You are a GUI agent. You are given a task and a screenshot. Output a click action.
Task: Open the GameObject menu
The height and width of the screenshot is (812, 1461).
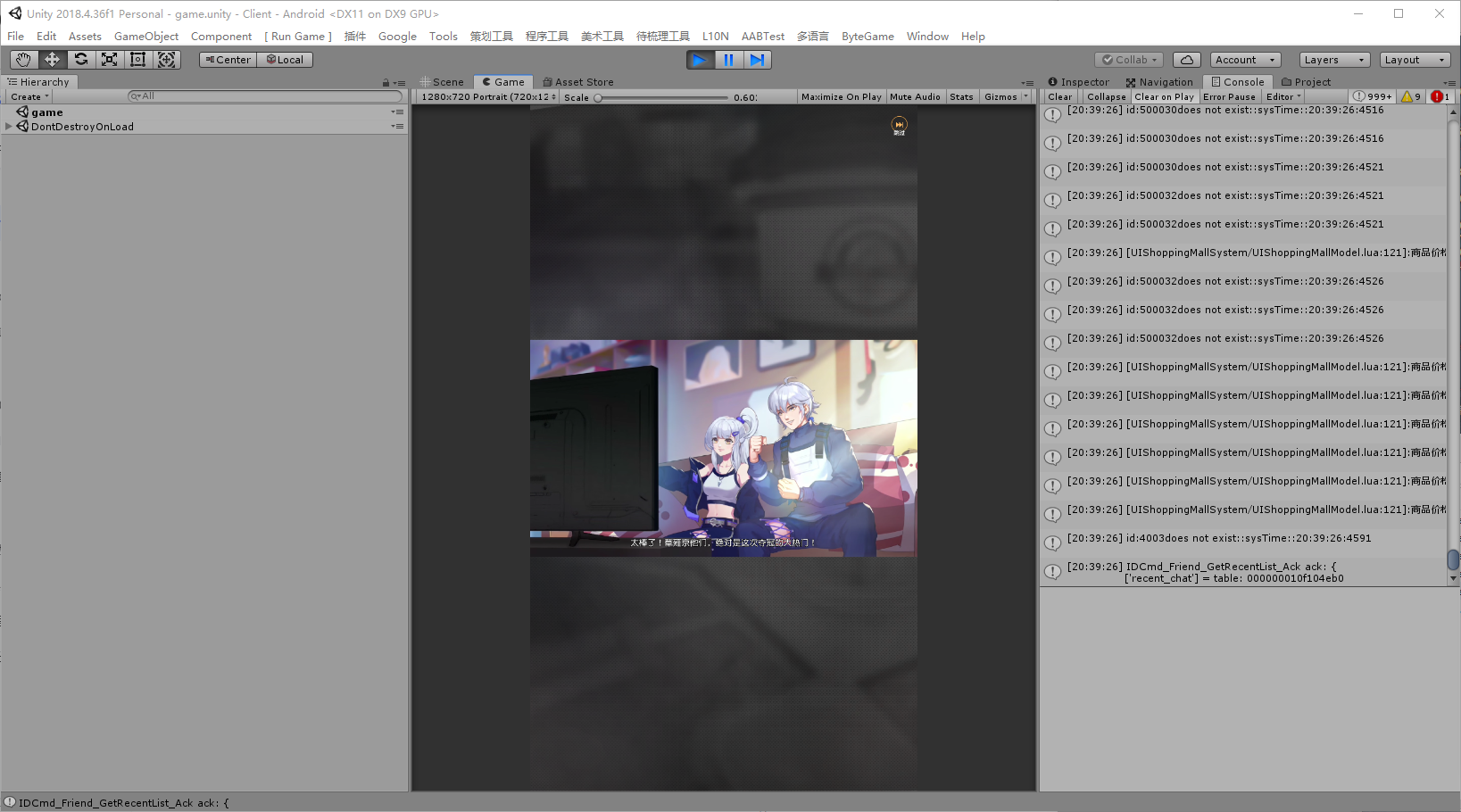[x=146, y=37]
